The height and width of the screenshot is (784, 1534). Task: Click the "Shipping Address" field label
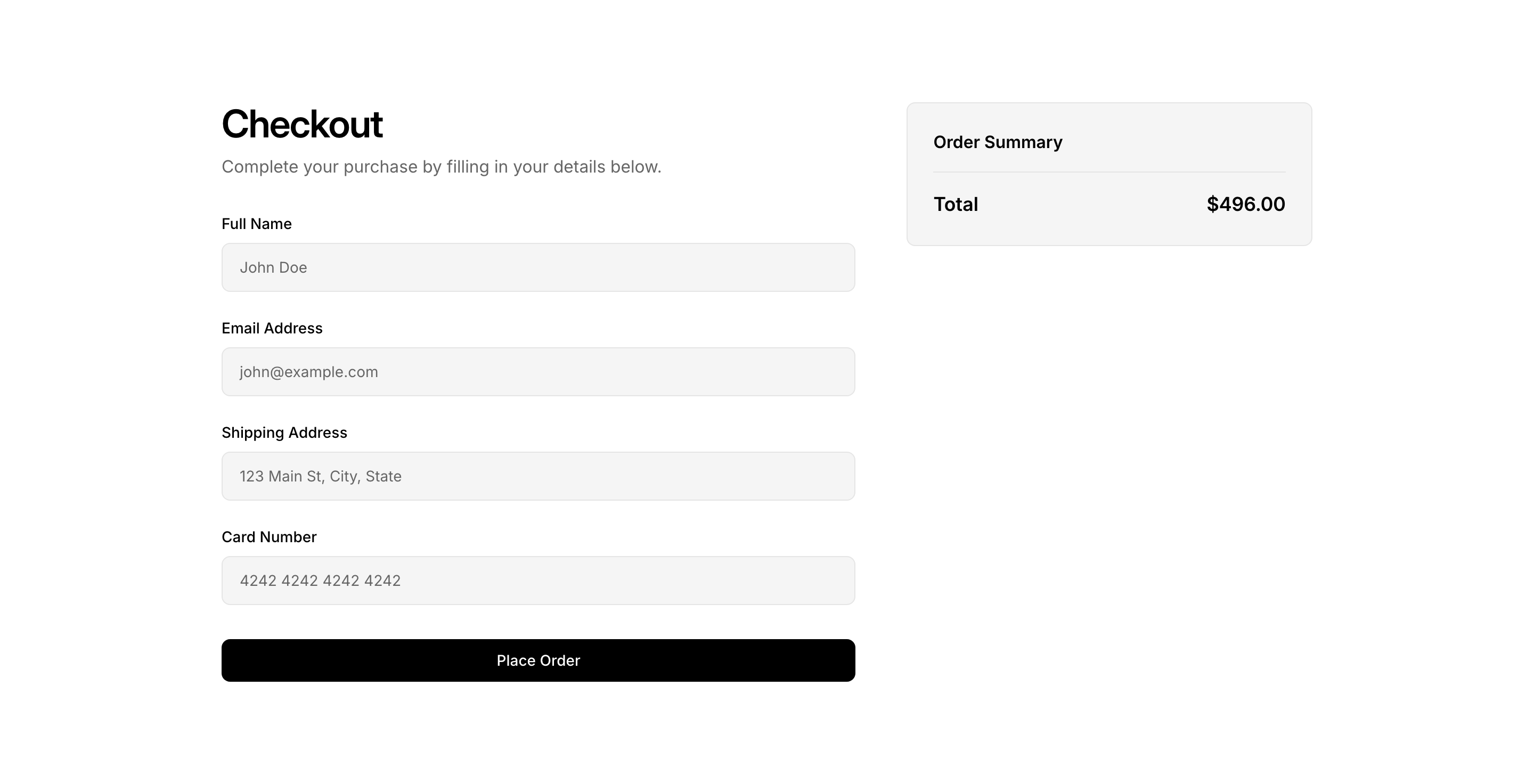coord(284,433)
